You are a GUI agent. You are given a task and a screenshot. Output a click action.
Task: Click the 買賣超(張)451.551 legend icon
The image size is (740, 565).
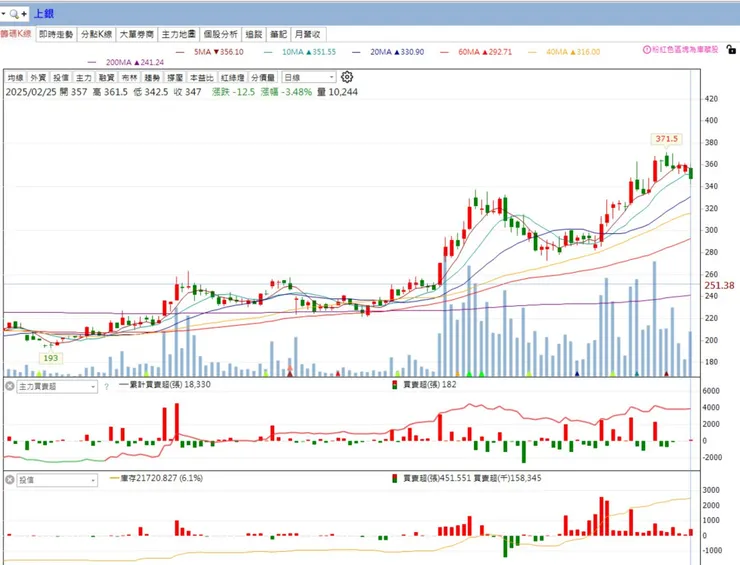click(x=395, y=478)
